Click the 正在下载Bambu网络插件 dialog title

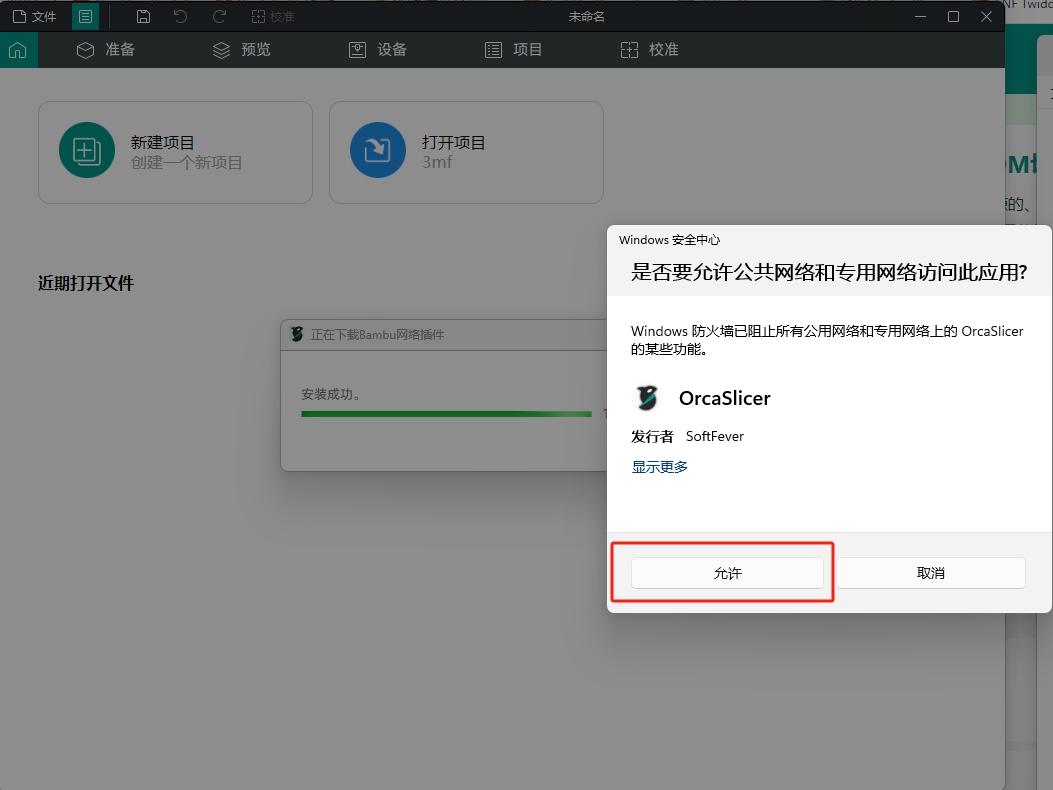tap(377, 335)
